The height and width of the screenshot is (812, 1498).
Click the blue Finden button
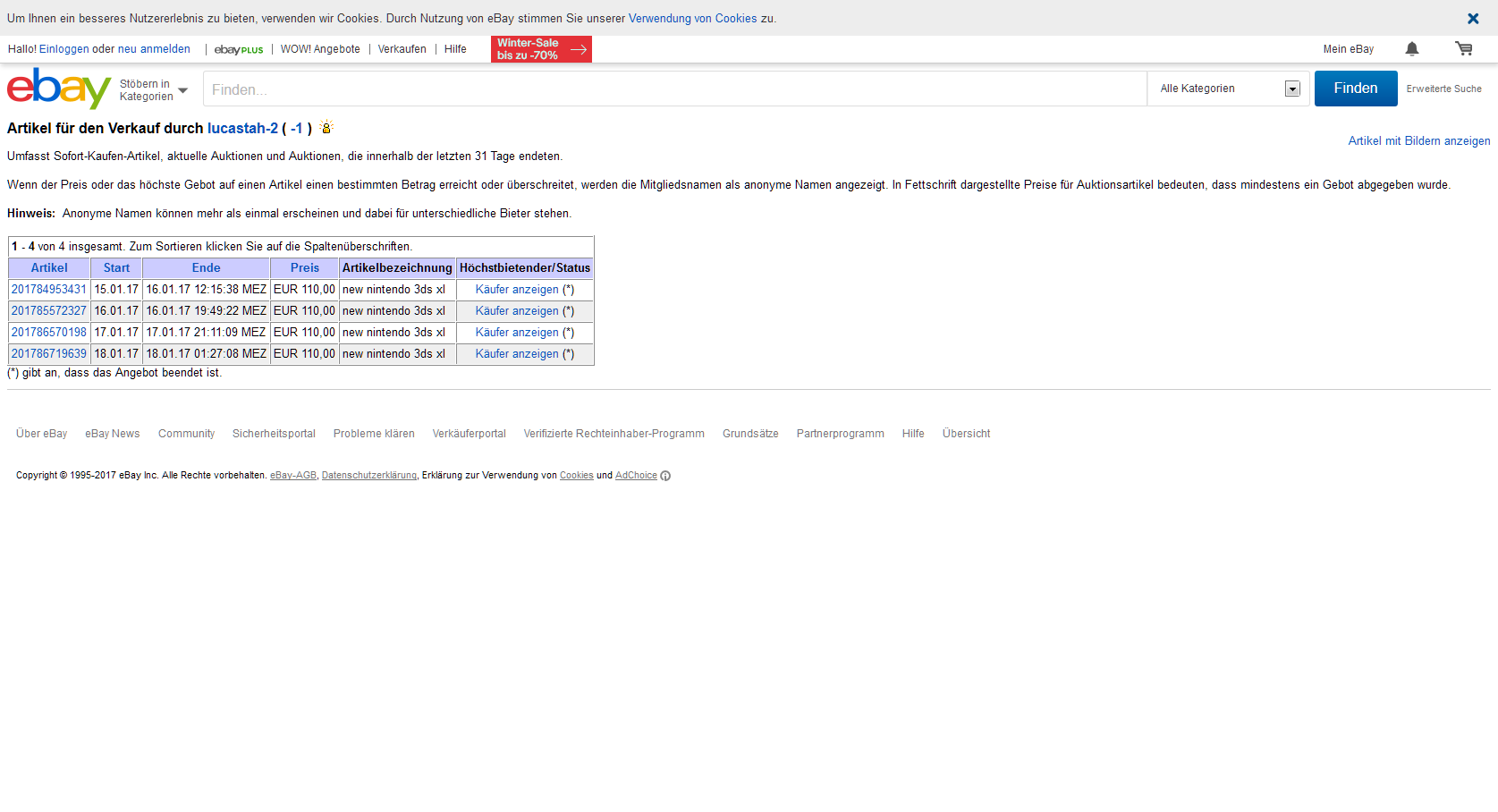coord(1356,89)
